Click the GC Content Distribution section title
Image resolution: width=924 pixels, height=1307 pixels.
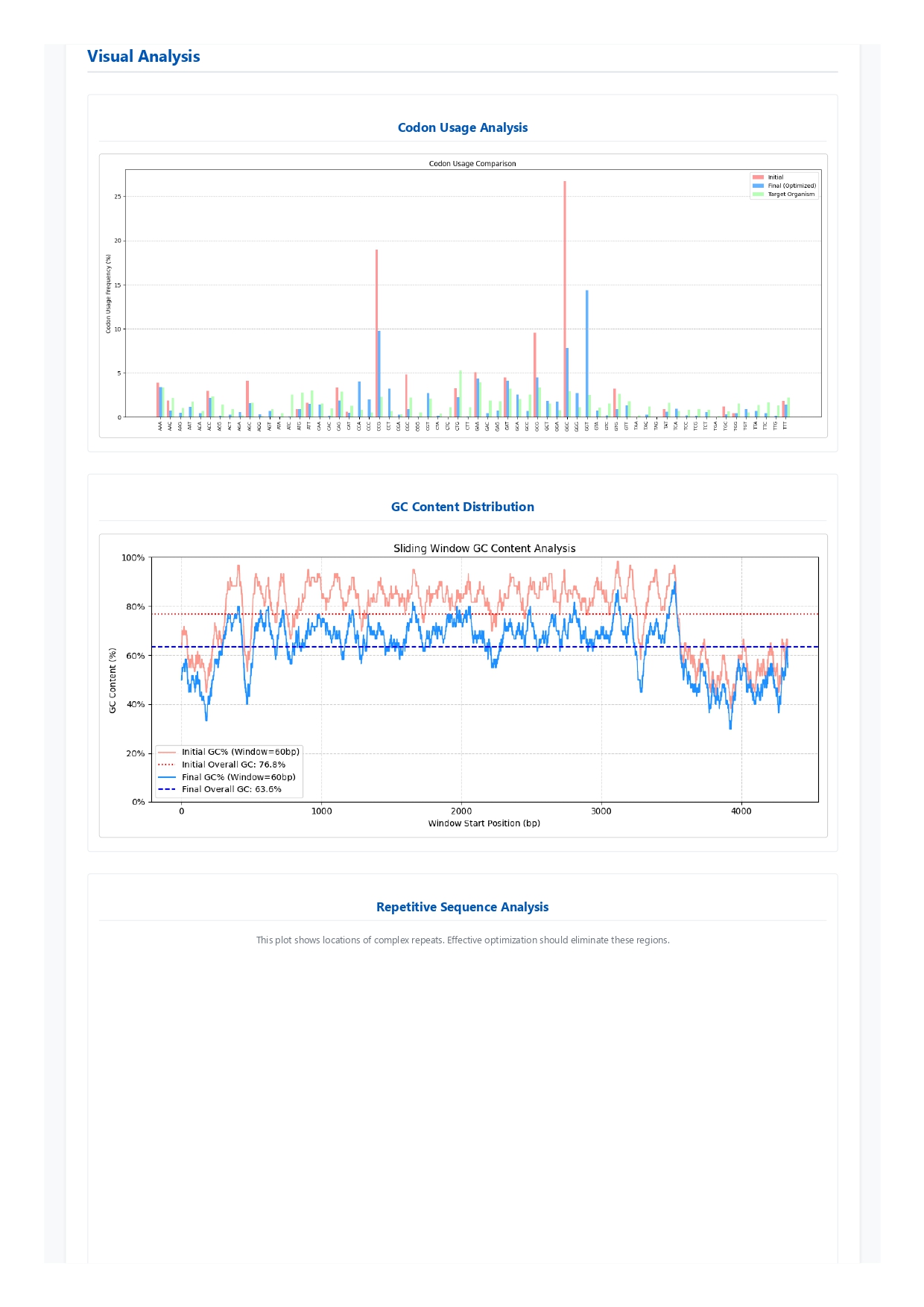click(462, 507)
